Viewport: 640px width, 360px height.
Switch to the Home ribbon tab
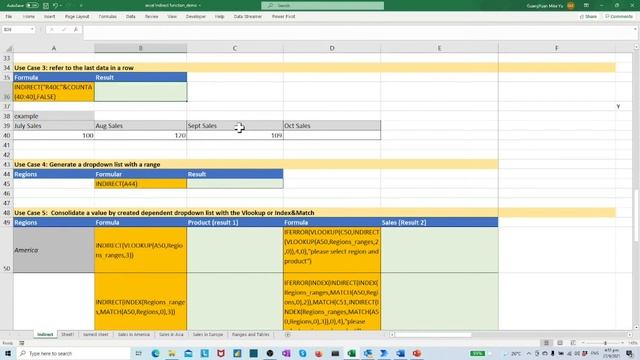coord(29,17)
